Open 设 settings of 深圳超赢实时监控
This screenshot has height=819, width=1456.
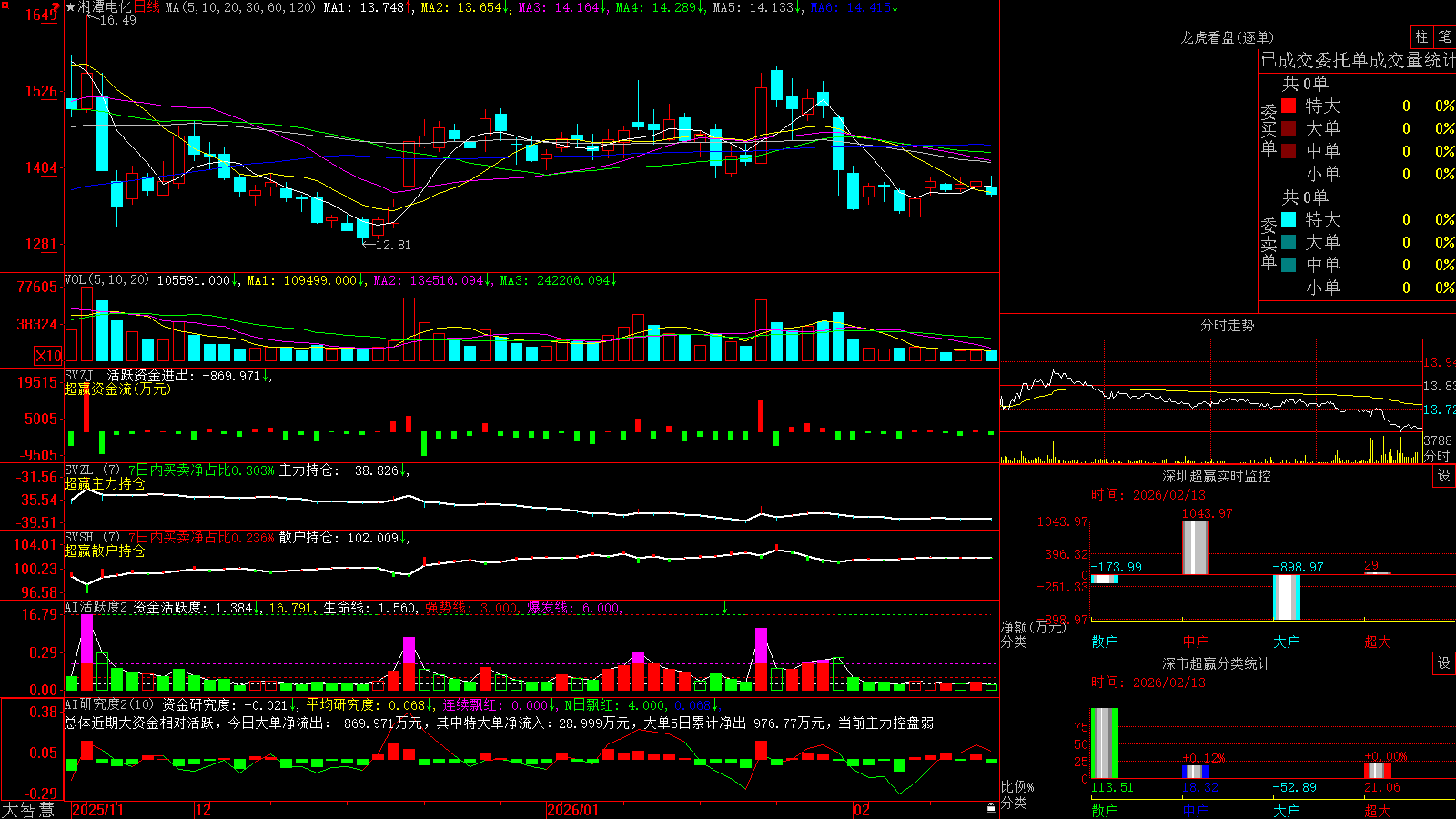[x=1444, y=476]
